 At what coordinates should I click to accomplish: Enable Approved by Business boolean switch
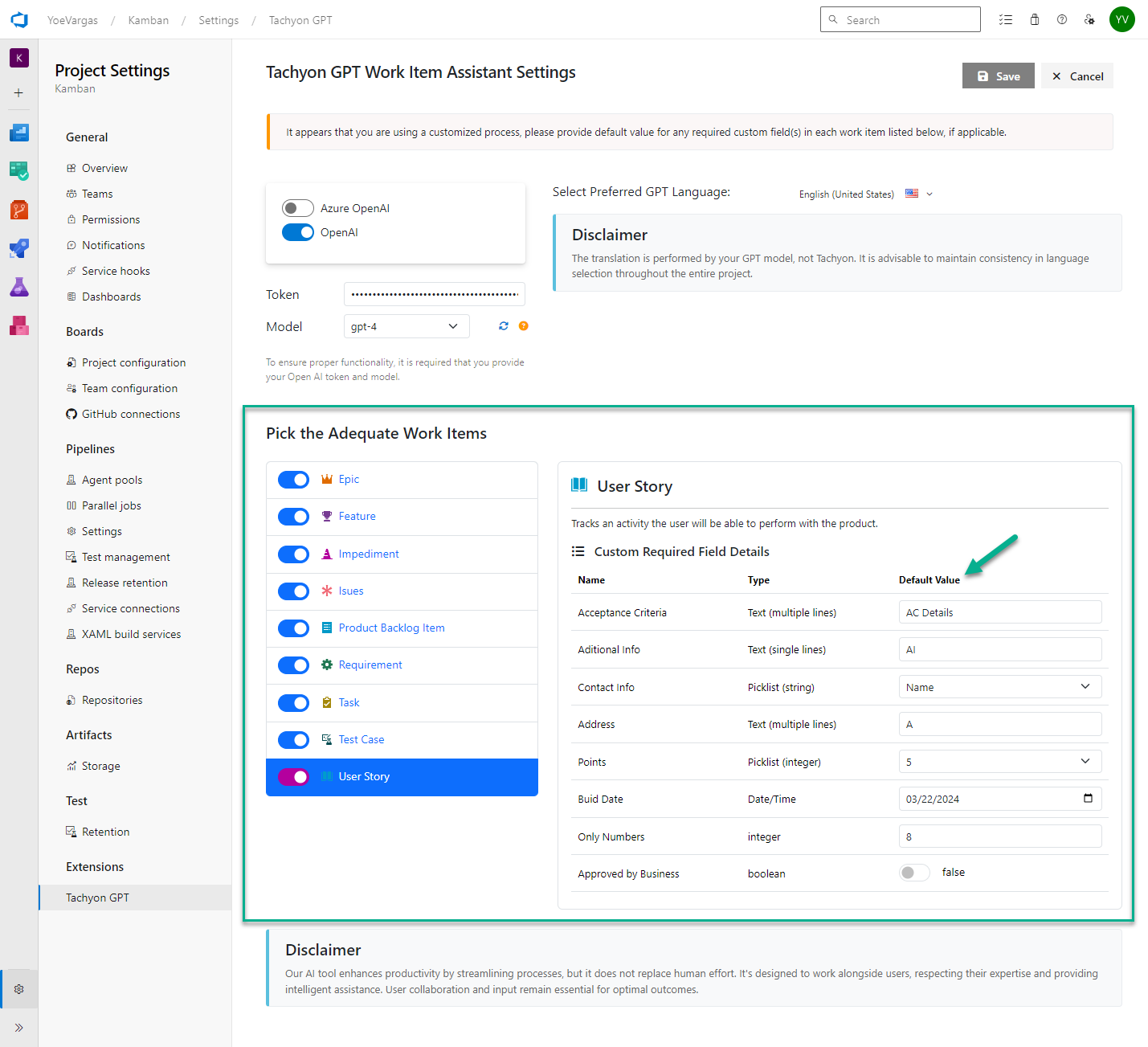click(914, 872)
